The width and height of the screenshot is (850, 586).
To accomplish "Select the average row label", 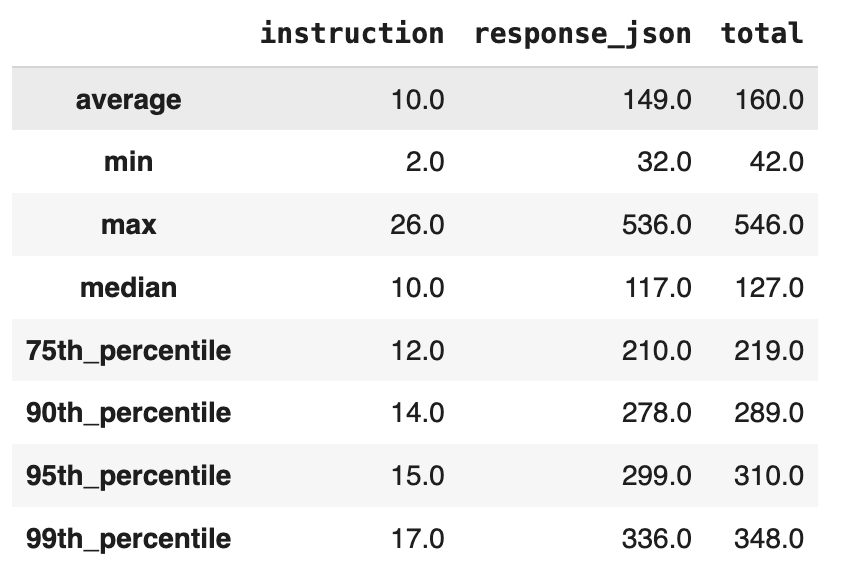I will pyautogui.click(x=128, y=100).
